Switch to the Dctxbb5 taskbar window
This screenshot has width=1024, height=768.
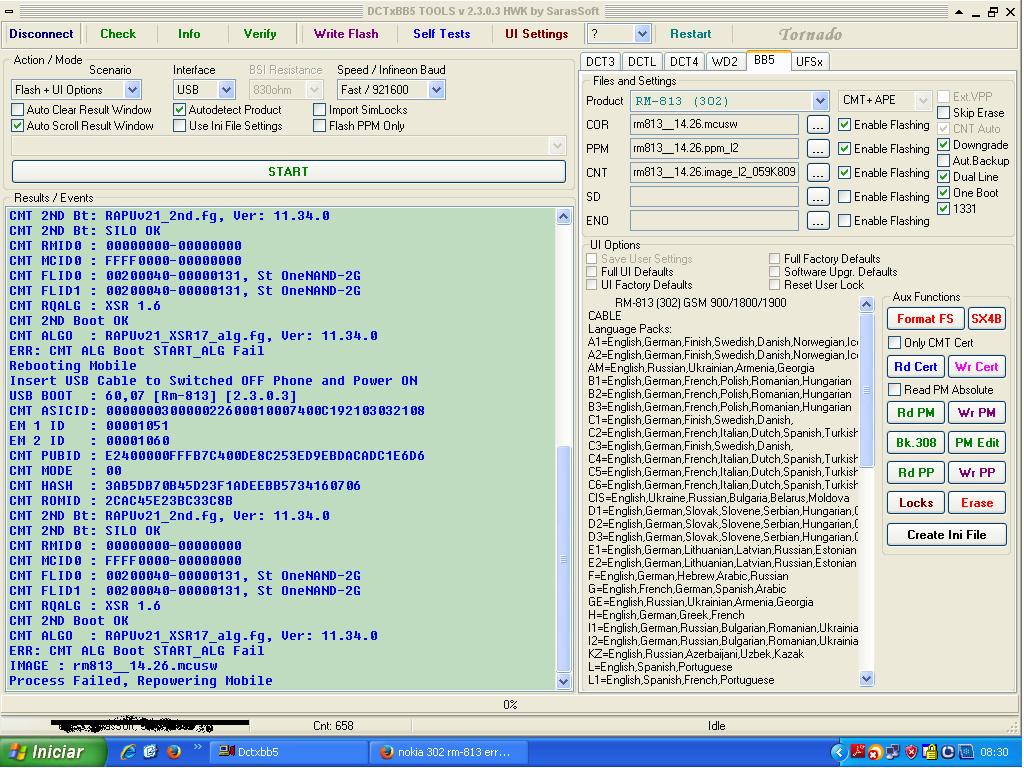(x=287, y=752)
